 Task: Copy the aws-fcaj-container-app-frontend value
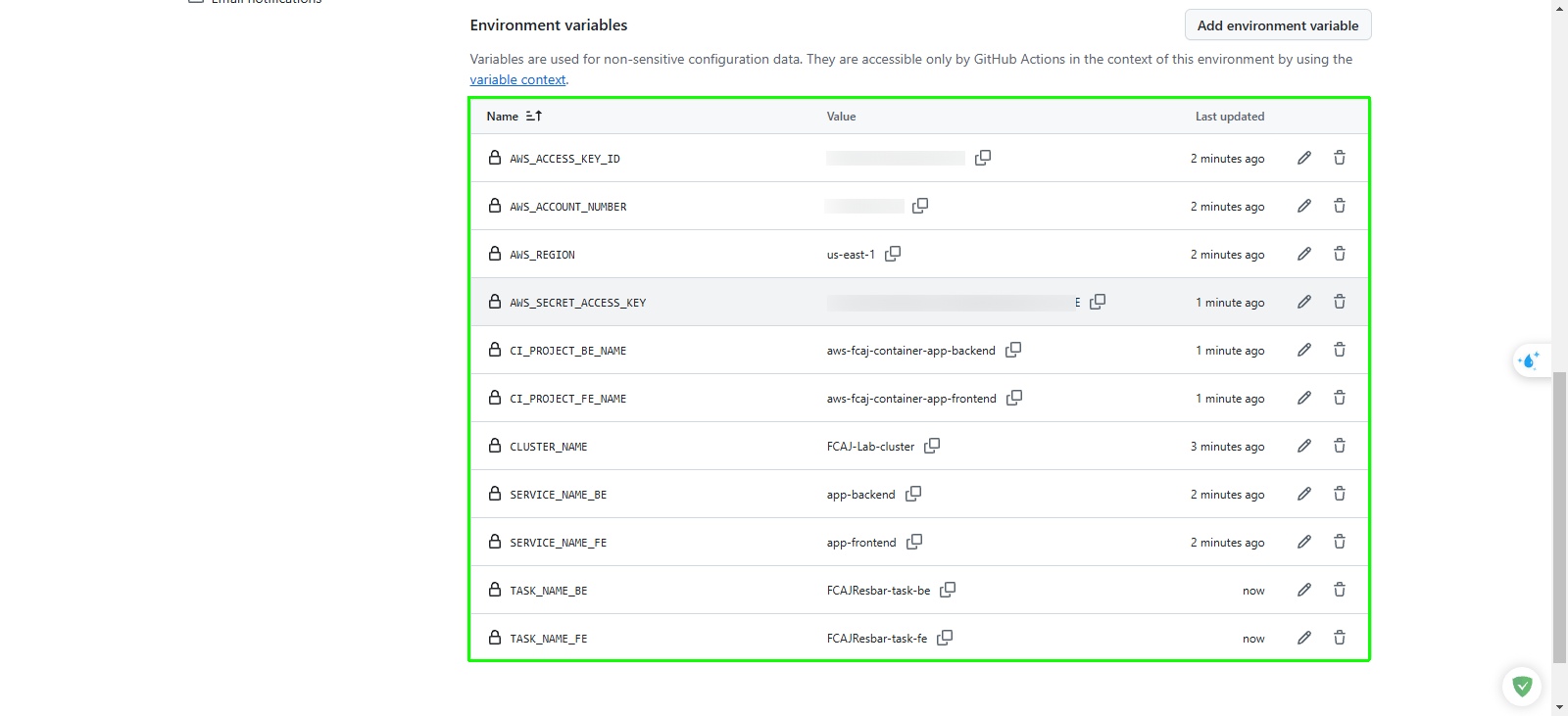pyautogui.click(x=1014, y=398)
